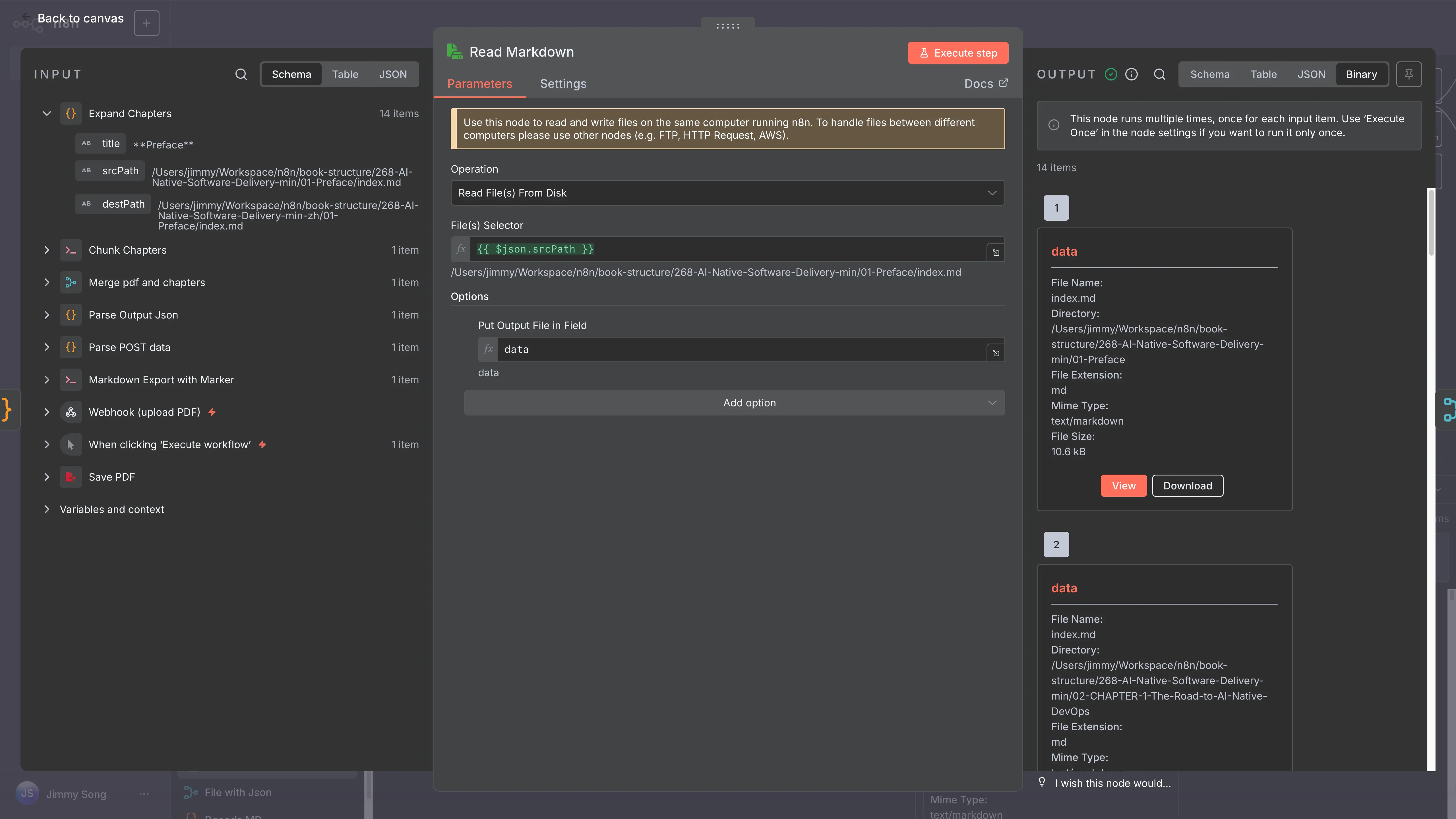Expand the Markdown Export with Marker row

point(47,380)
